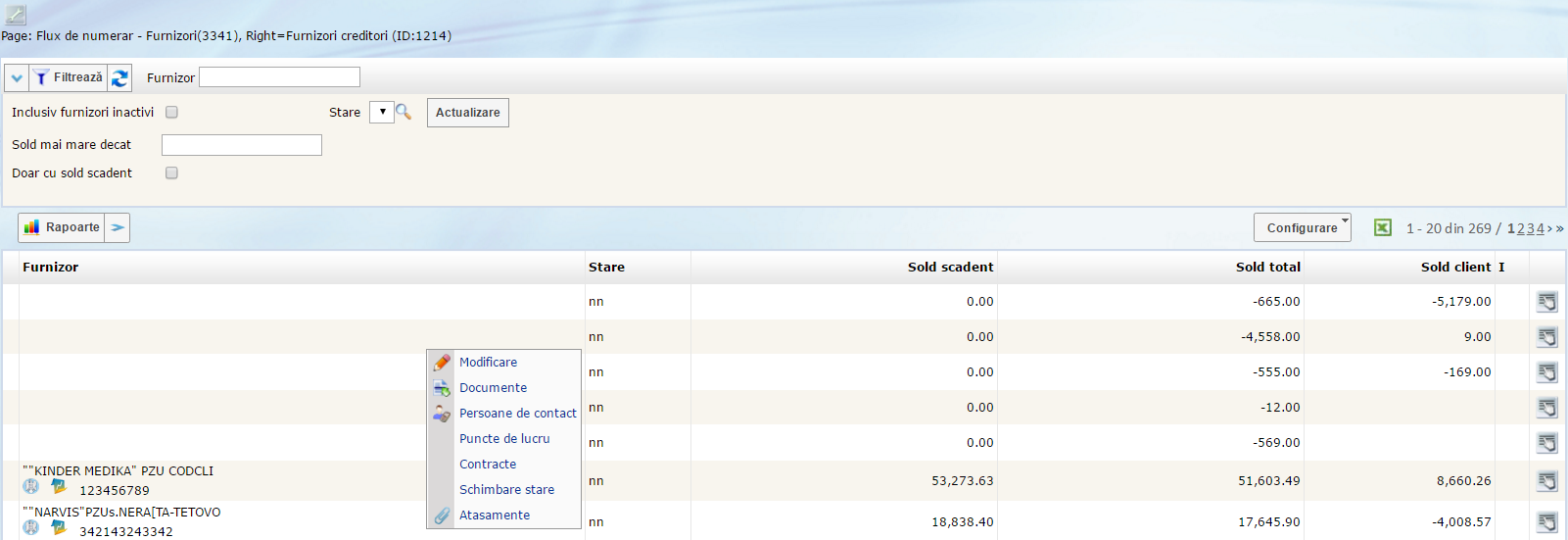
Task: Go to page 3 of results
Action: point(1531,228)
